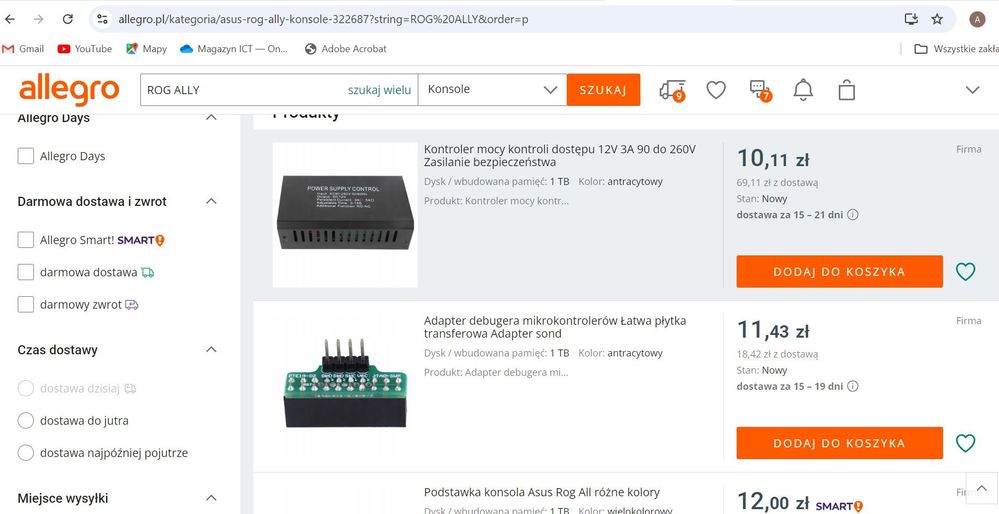The height and width of the screenshot is (514, 999).
Task: Show delivery info for 15 – 21 dni
Action: [852, 215]
